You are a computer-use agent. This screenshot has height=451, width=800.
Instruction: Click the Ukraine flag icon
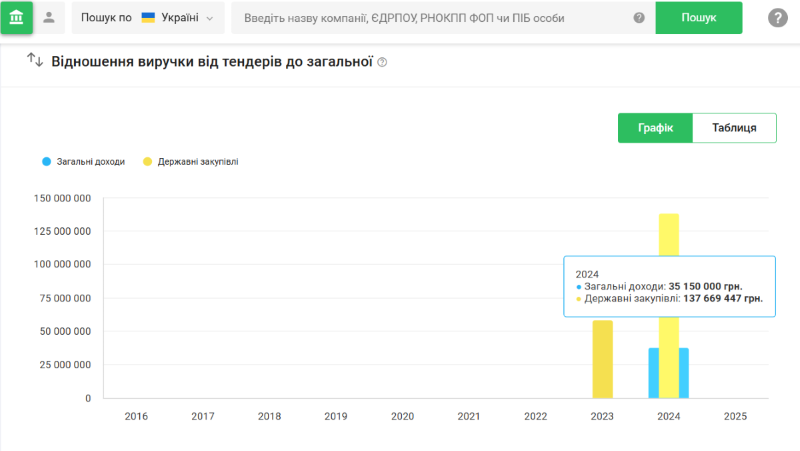pyautogui.click(x=148, y=18)
